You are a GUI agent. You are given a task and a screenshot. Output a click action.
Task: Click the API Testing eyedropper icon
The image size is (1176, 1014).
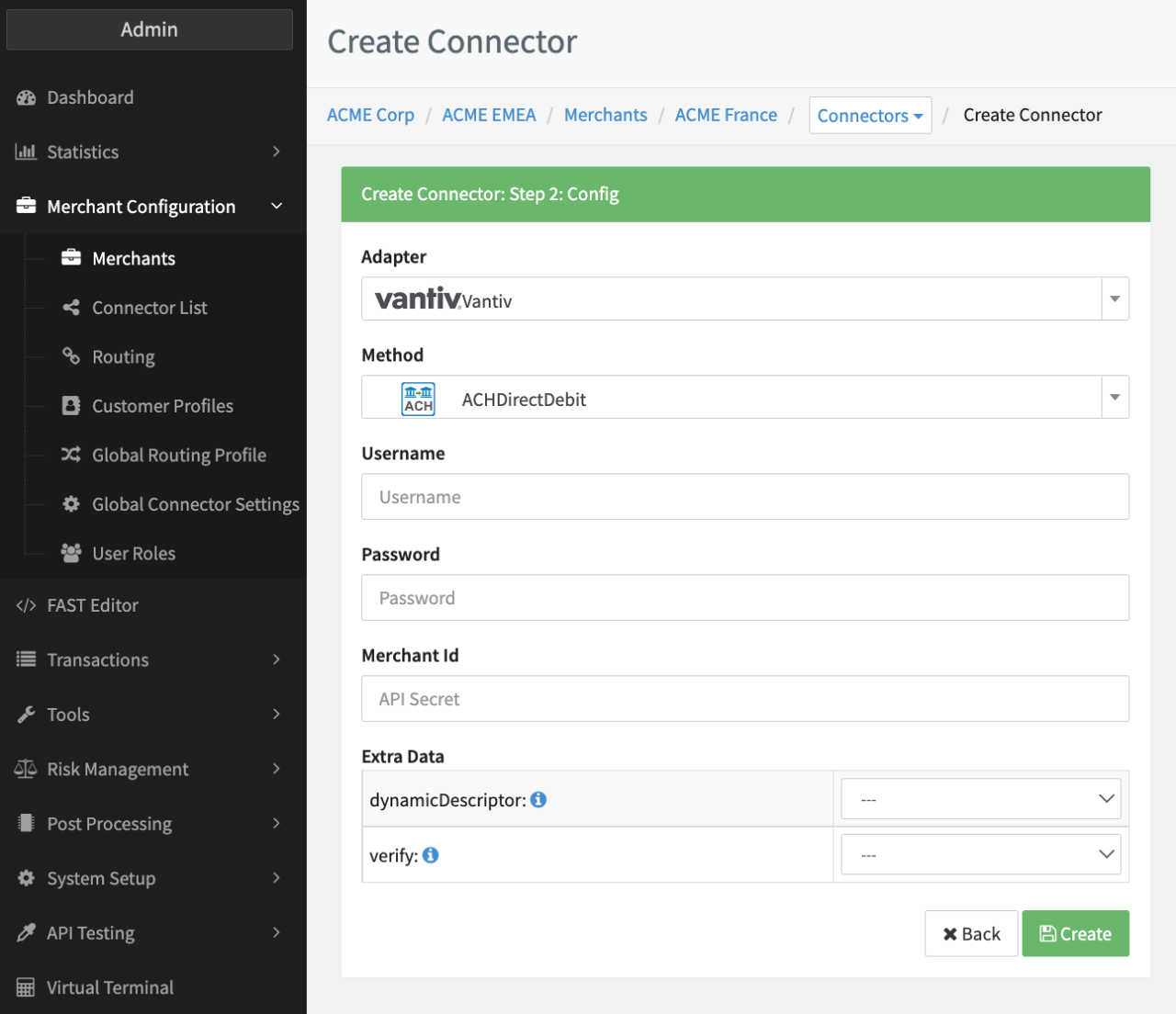pos(26,932)
